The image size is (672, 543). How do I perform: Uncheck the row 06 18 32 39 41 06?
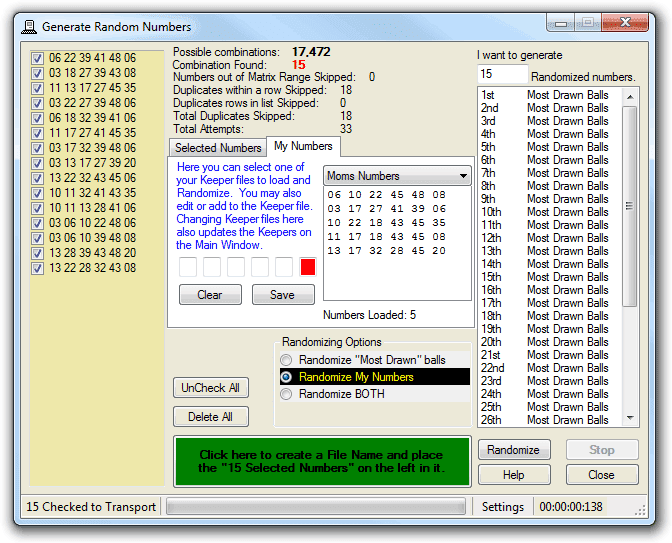click(x=37, y=118)
